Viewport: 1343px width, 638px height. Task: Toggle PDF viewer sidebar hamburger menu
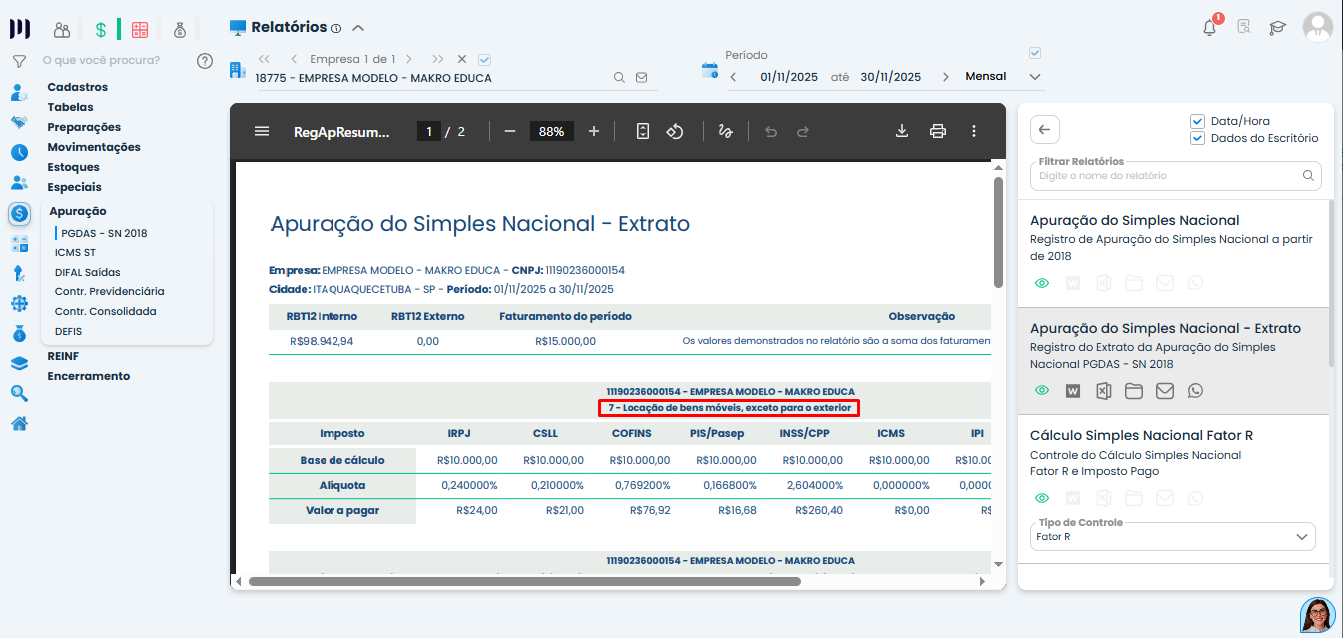[x=262, y=131]
